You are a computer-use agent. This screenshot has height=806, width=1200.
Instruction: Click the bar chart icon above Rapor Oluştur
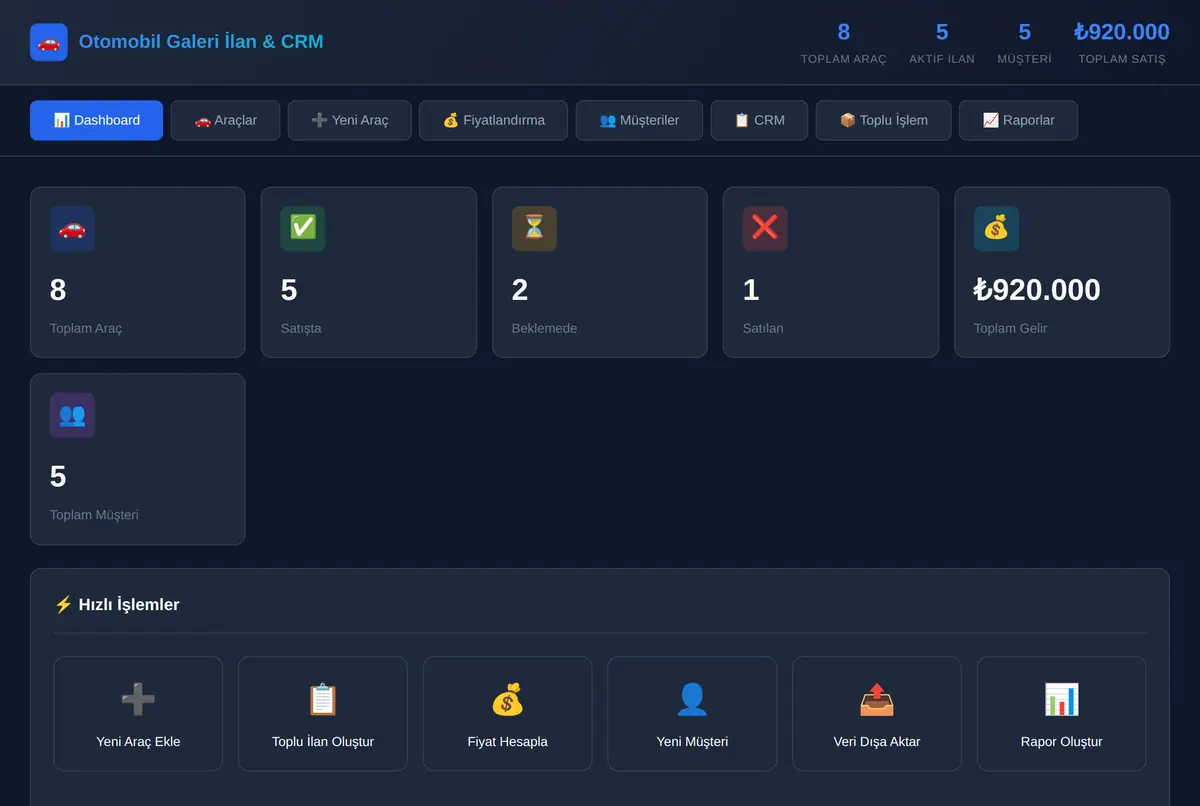pyautogui.click(x=1062, y=699)
